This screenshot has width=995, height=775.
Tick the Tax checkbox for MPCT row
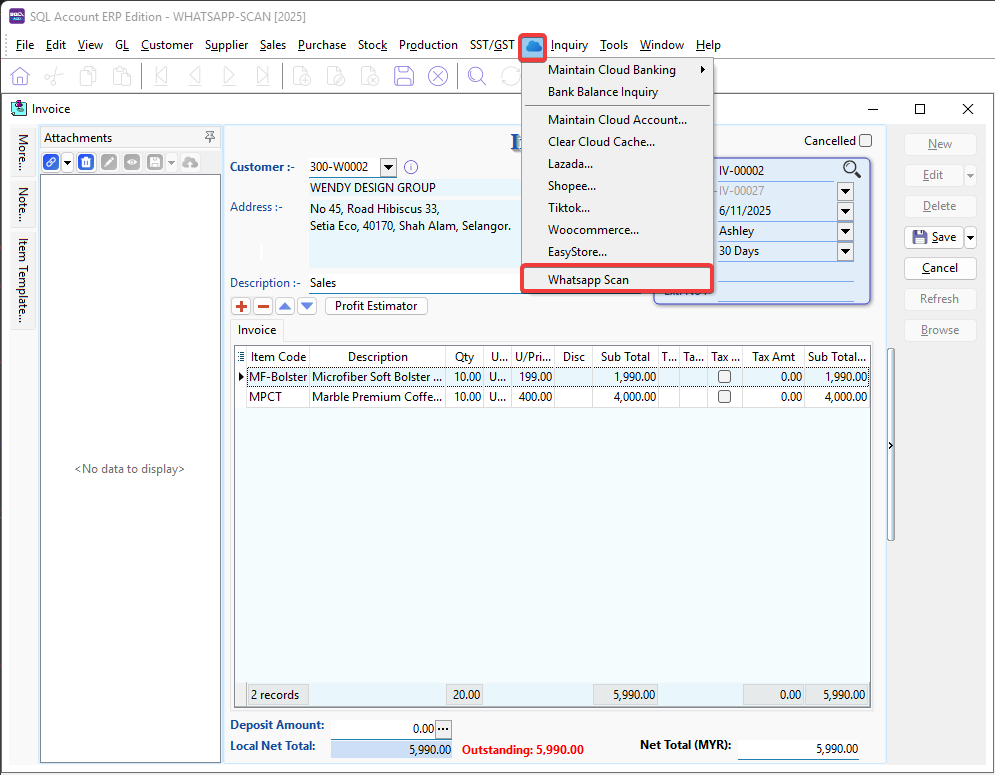click(724, 397)
